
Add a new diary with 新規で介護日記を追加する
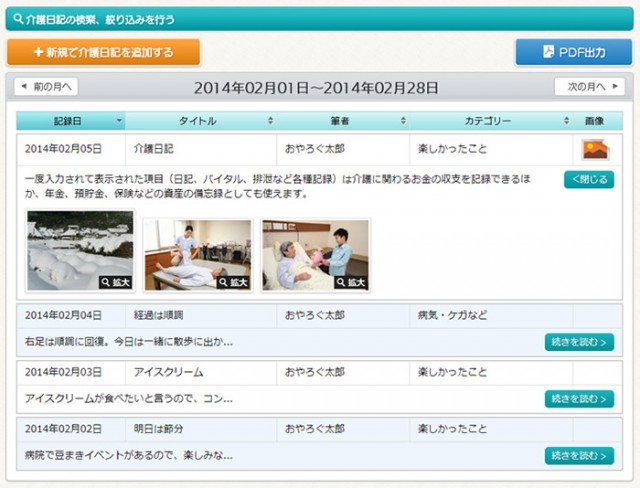(103, 52)
